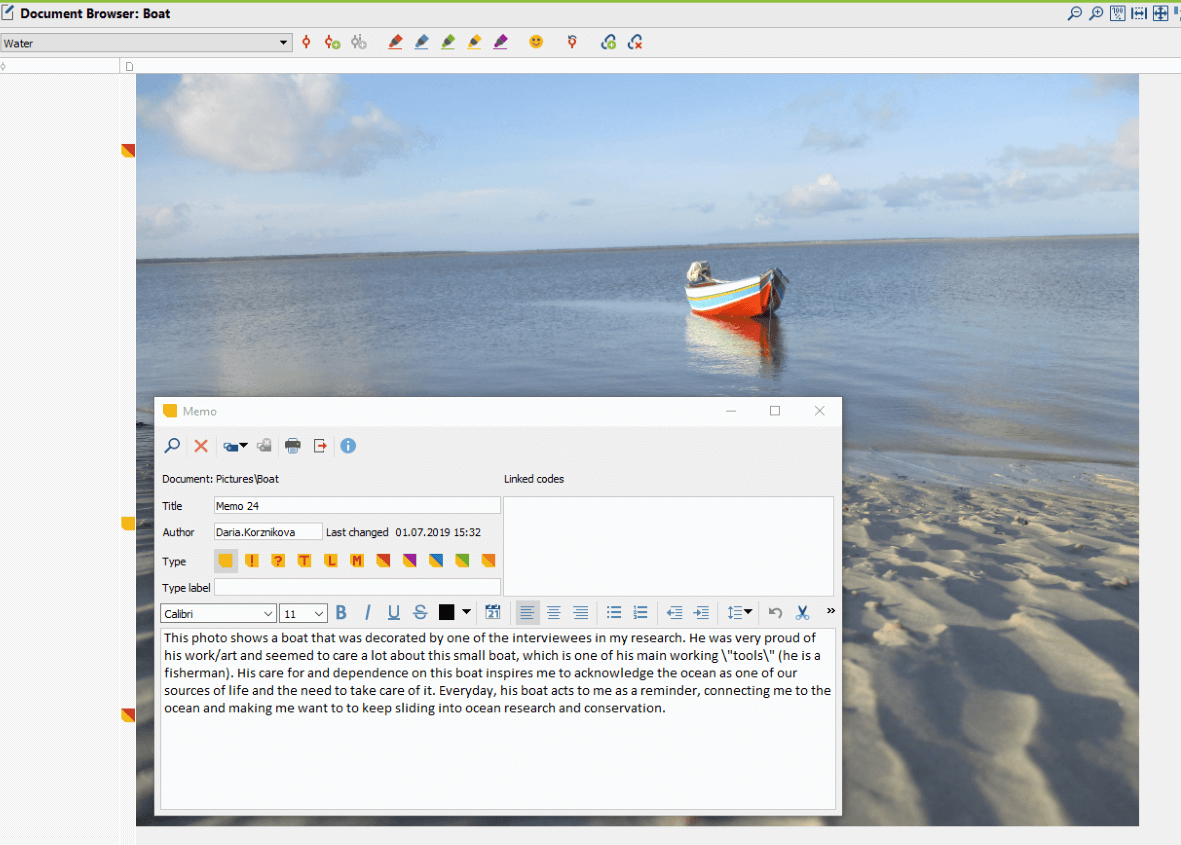Open font color dropdown arrow
This screenshot has width=1181, height=845.
point(467,612)
